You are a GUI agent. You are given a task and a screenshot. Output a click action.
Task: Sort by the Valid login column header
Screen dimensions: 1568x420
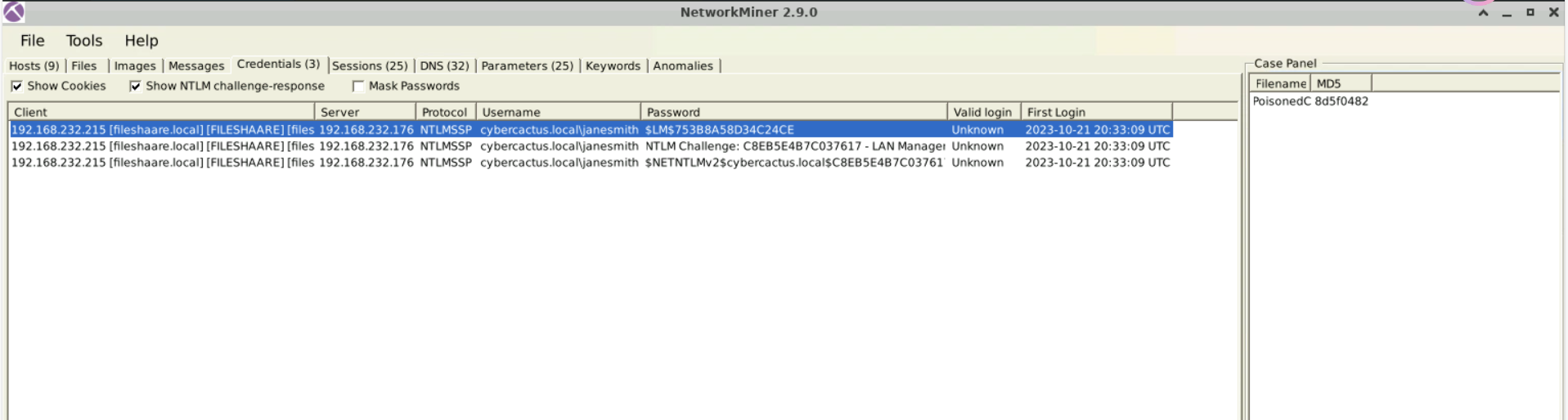pos(984,112)
